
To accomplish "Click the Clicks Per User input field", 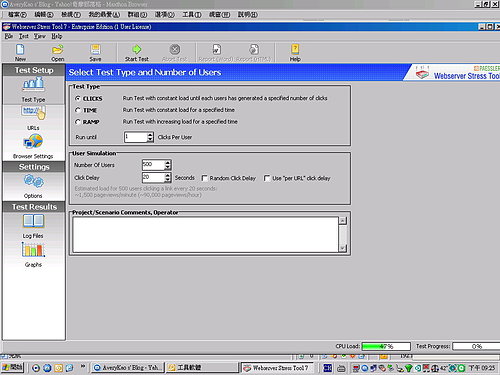I will [x=136, y=137].
